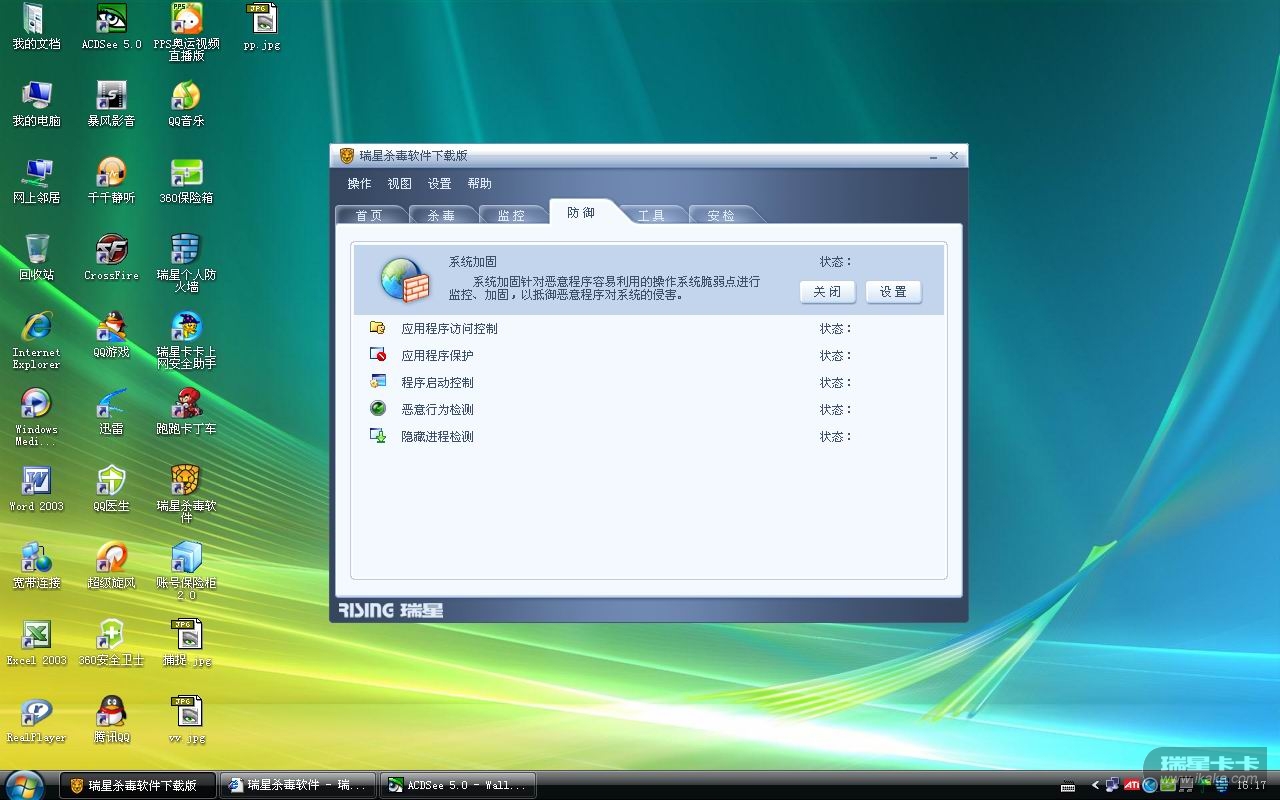Select the 网上邻居 desktop icon
Viewport: 1280px width, 800px height.
[x=36, y=181]
